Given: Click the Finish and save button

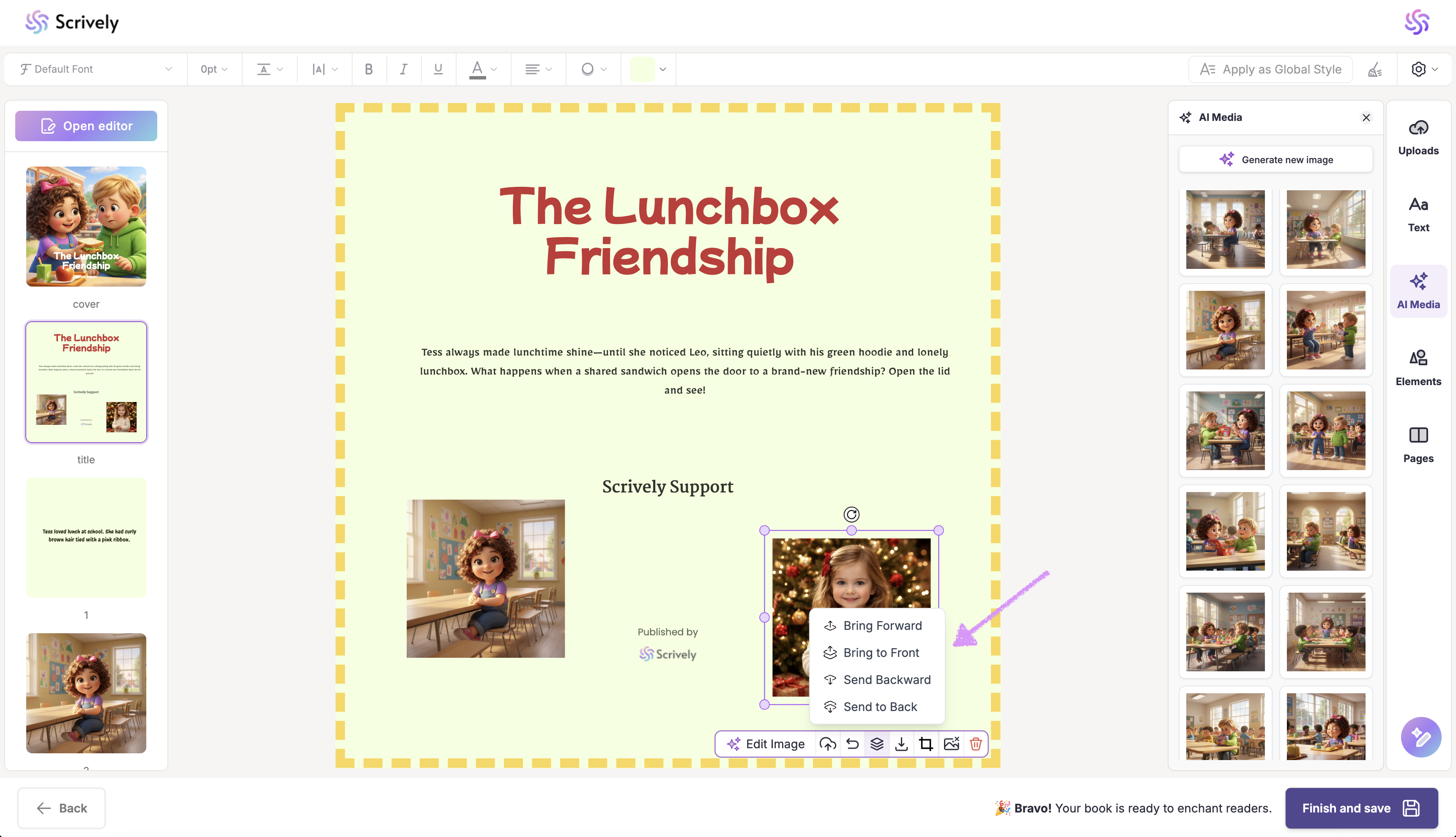Looking at the screenshot, I should (1361, 808).
